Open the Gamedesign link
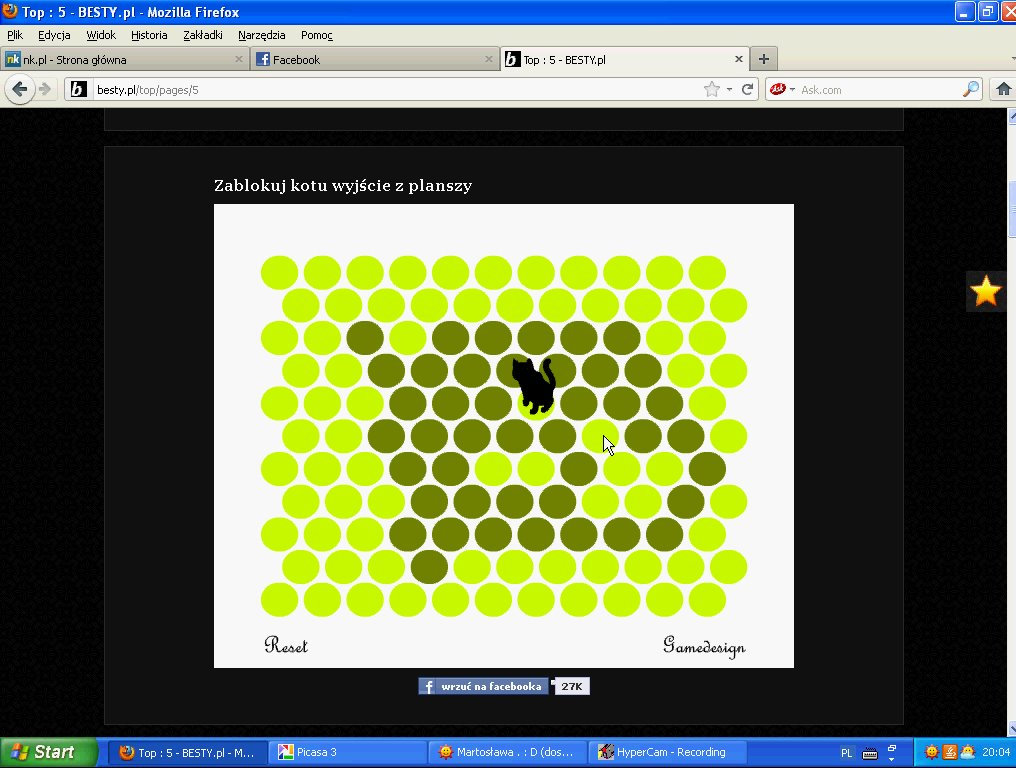This screenshot has height=768, width=1016. pos(704,646)
